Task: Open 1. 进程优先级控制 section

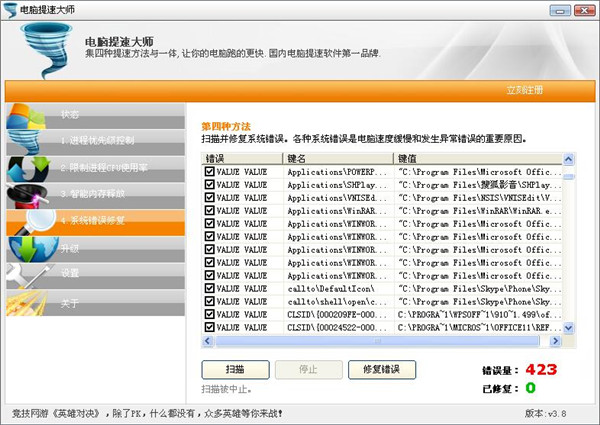Action: pos(95,142)
